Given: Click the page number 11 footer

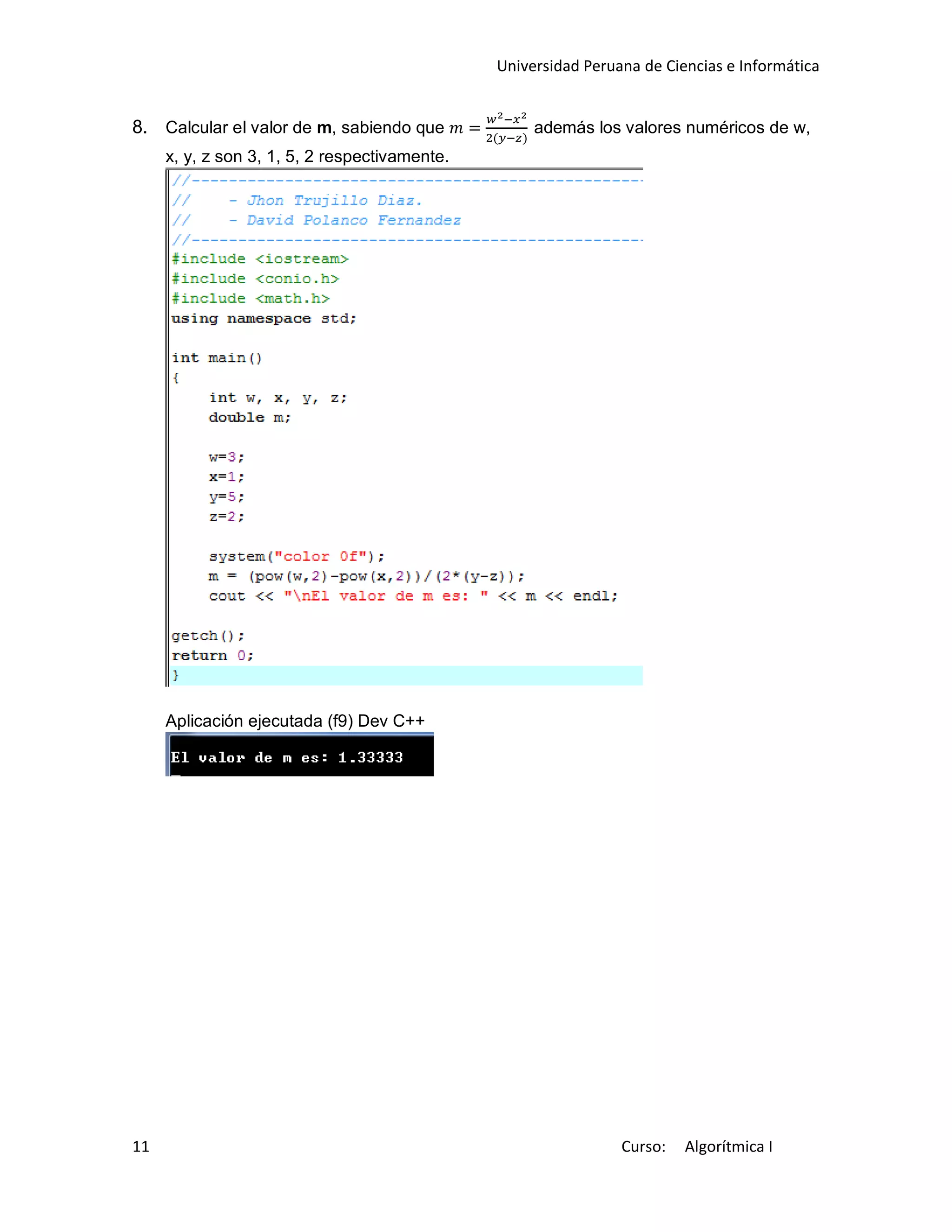Looking at the screenshot, I should pyautogui.click(x=141, y=1146).
